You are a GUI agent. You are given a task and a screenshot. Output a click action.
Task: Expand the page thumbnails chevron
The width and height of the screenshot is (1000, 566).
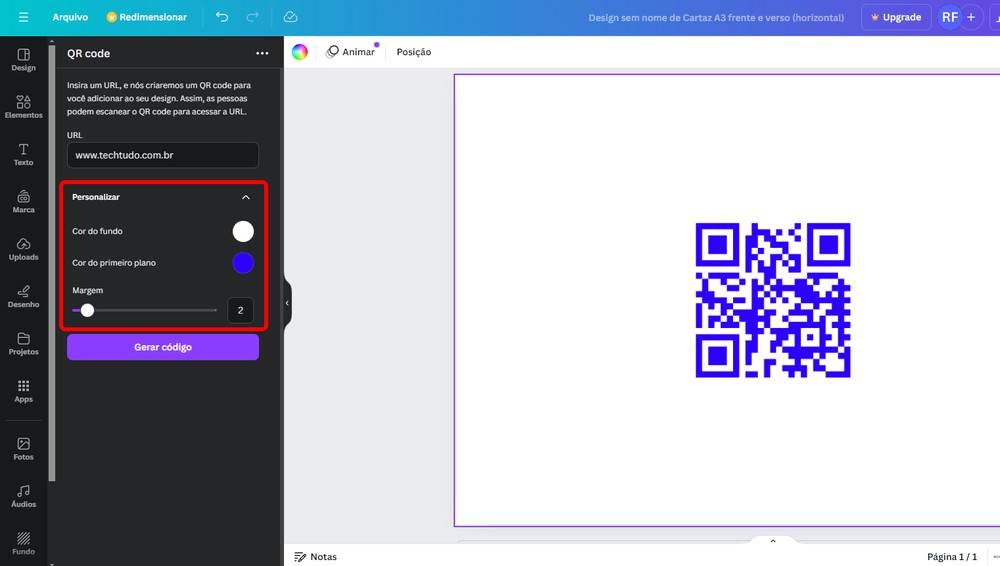coord(773,541)
